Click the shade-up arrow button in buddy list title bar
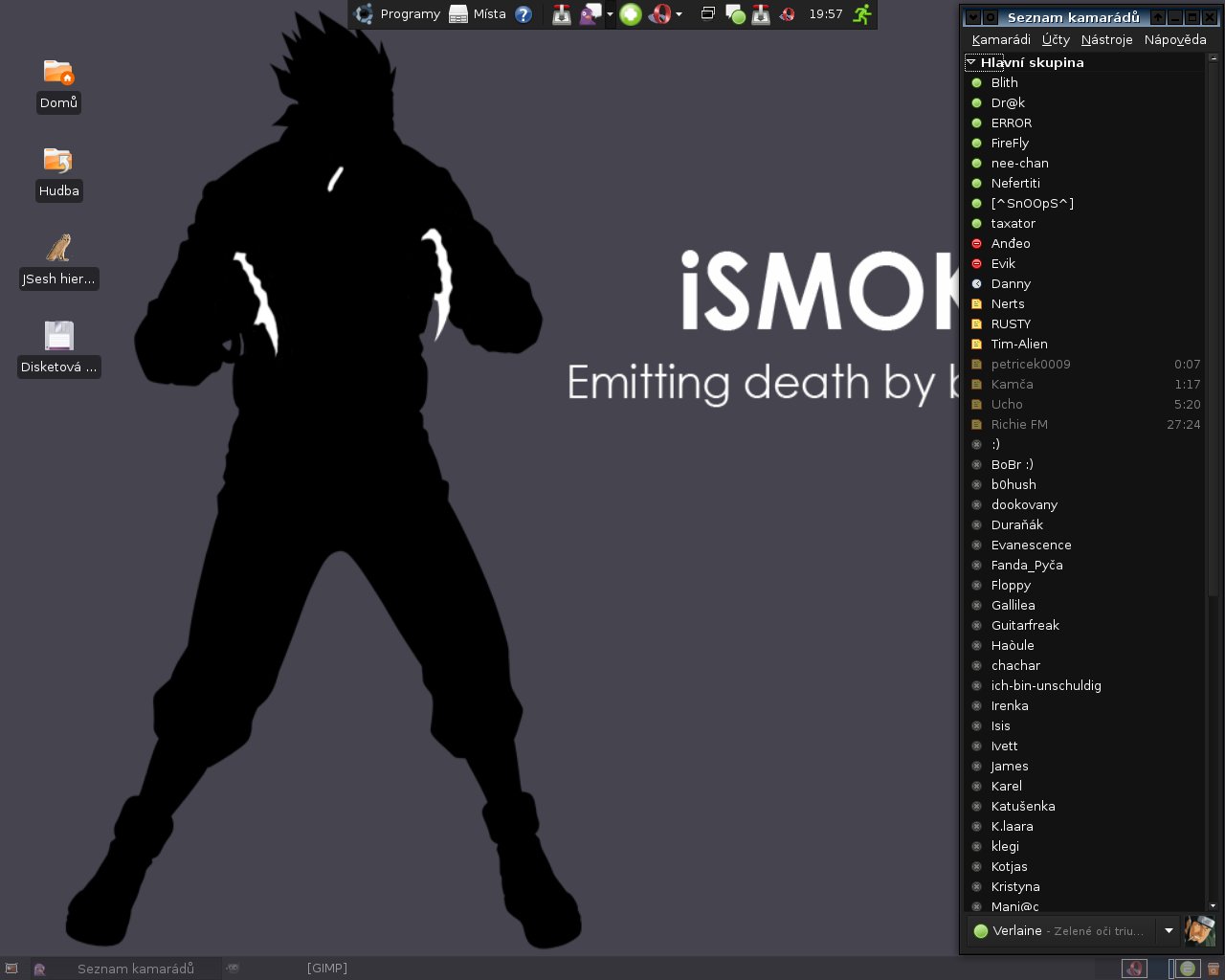Image resolution: width=1225 pixels, height=980 pixels. pos(1158,17)
